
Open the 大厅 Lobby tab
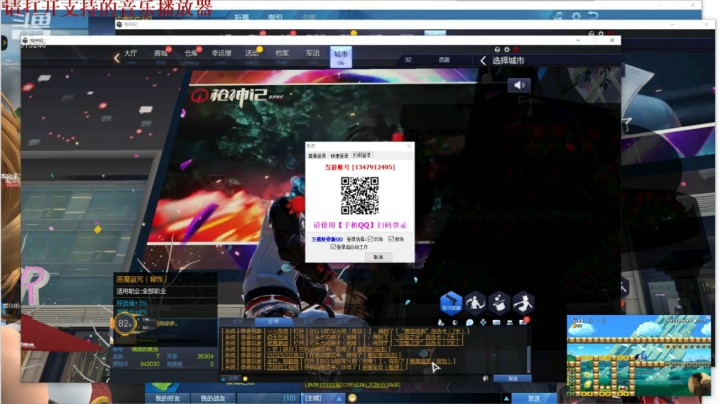coord(130,56)
